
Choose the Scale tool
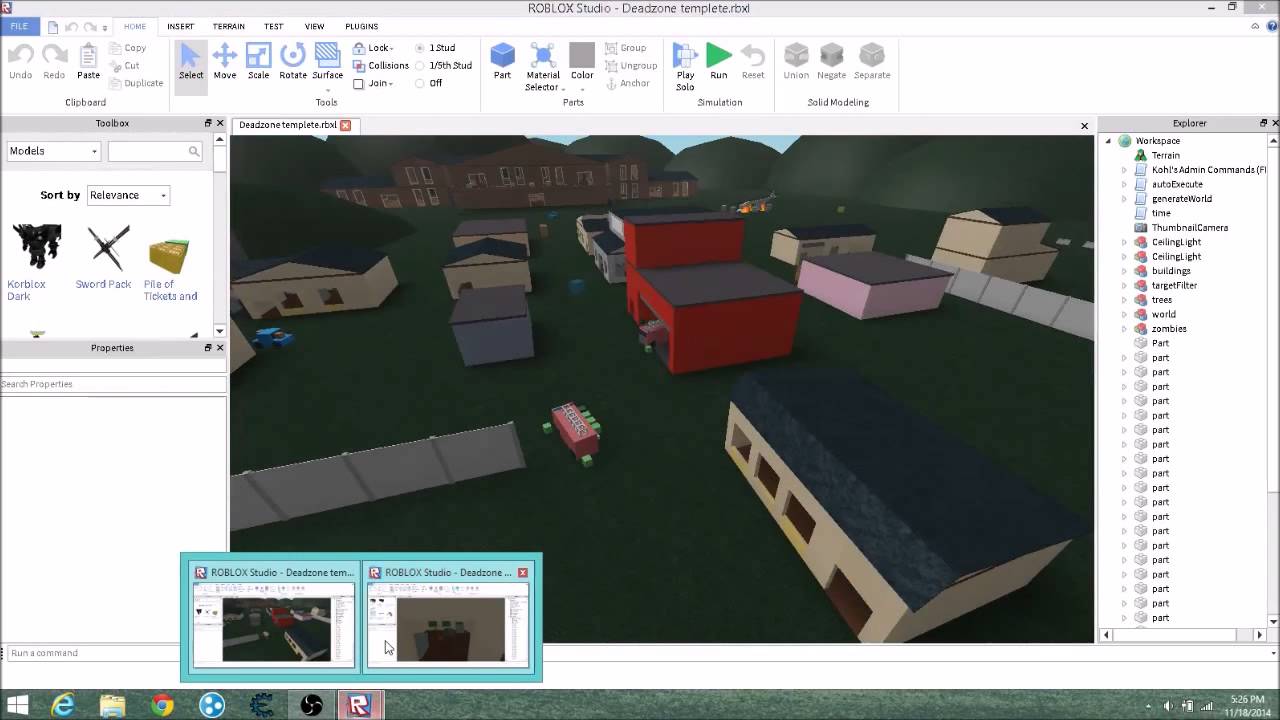[x=258, y=62]
